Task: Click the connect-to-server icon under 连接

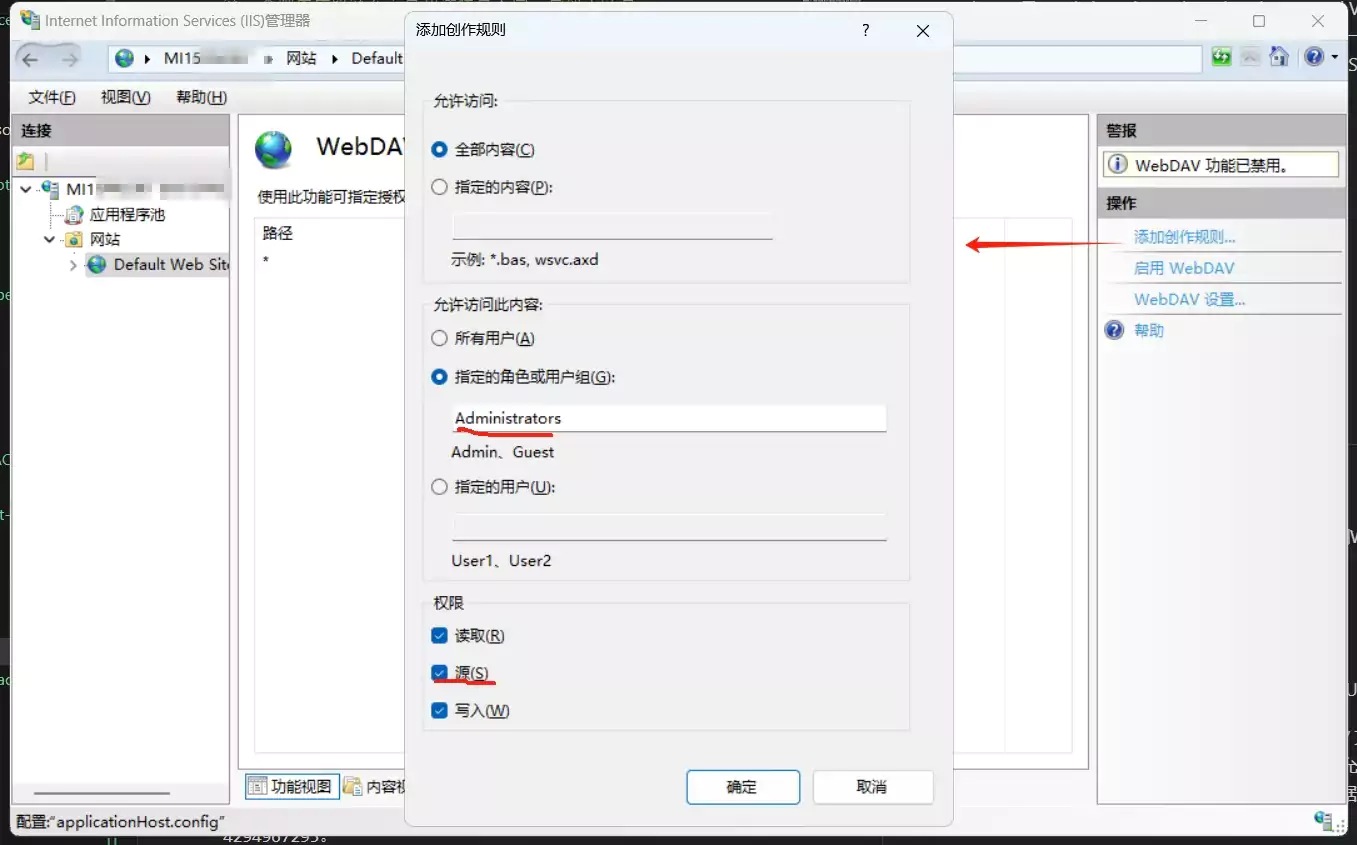Action: click(26, 161)
